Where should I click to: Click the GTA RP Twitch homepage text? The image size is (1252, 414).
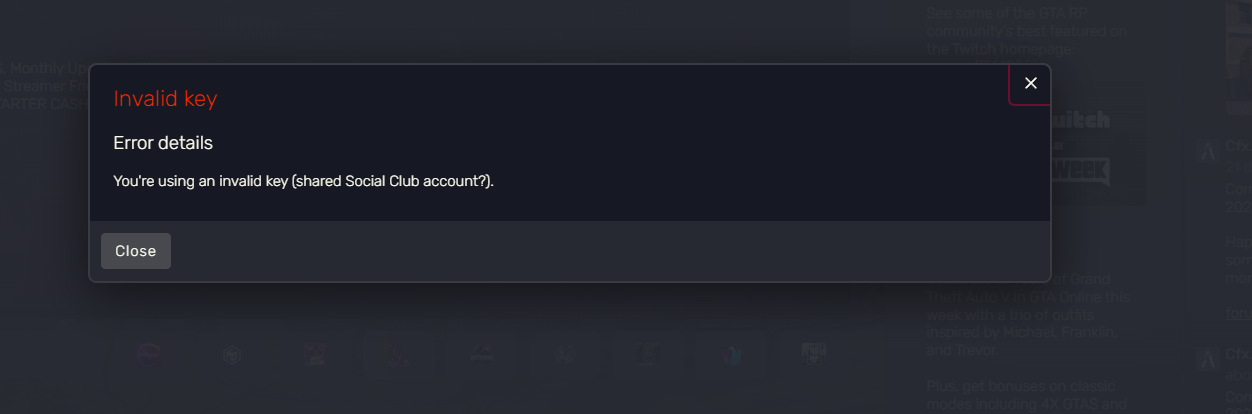click(1027, 30)
